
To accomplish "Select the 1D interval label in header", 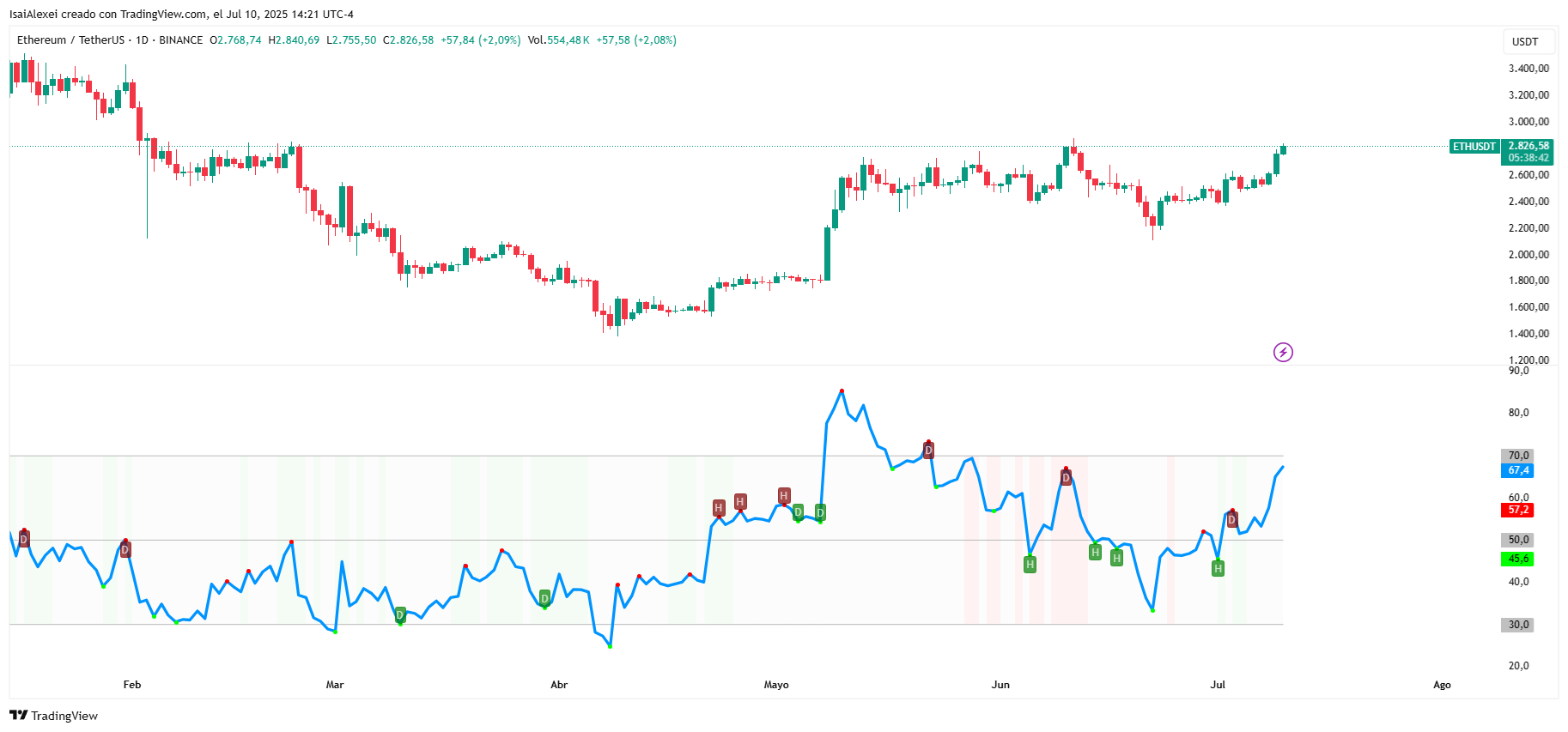I will tap(142, 40).
